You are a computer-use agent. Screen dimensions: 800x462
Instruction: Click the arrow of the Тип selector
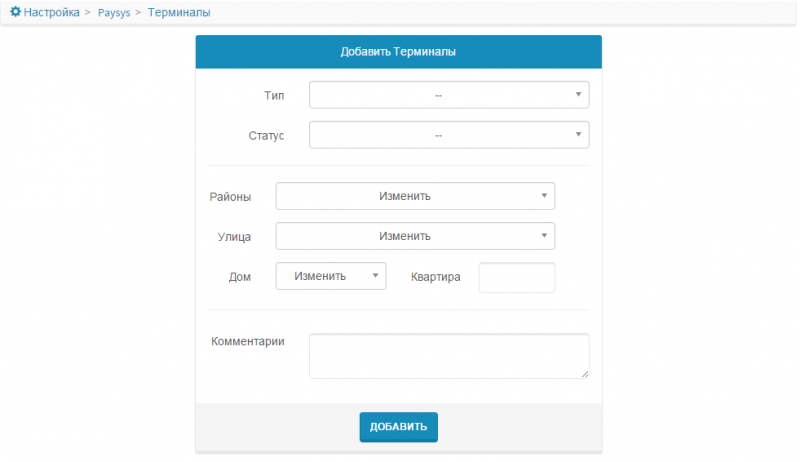click(x=578, y=94)
